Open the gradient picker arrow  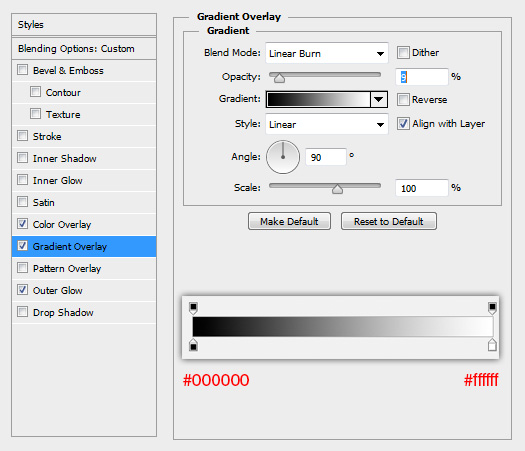(379, 99)
